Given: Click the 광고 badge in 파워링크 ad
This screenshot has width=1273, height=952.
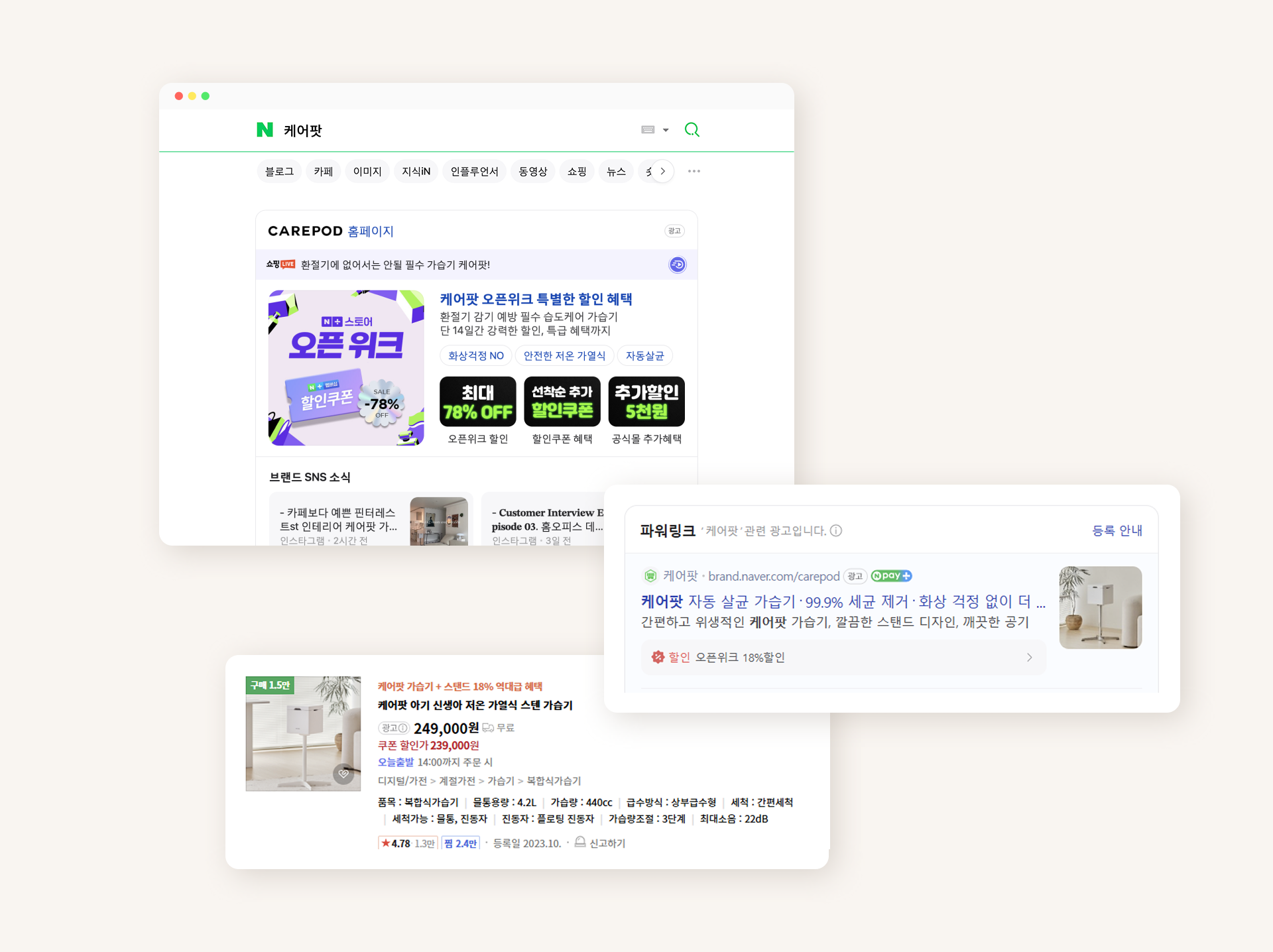Looking at the screenshot, I should pos(855,576).
